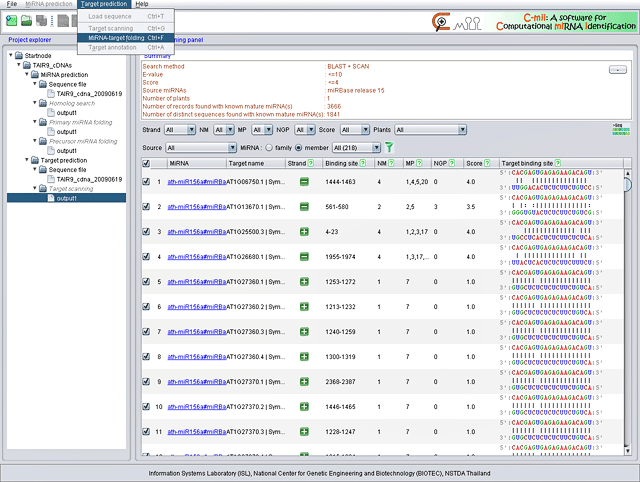640x482 pixels.
Task: Click the scrollbar down arrow of results table
Action: (x=627, y=451)
